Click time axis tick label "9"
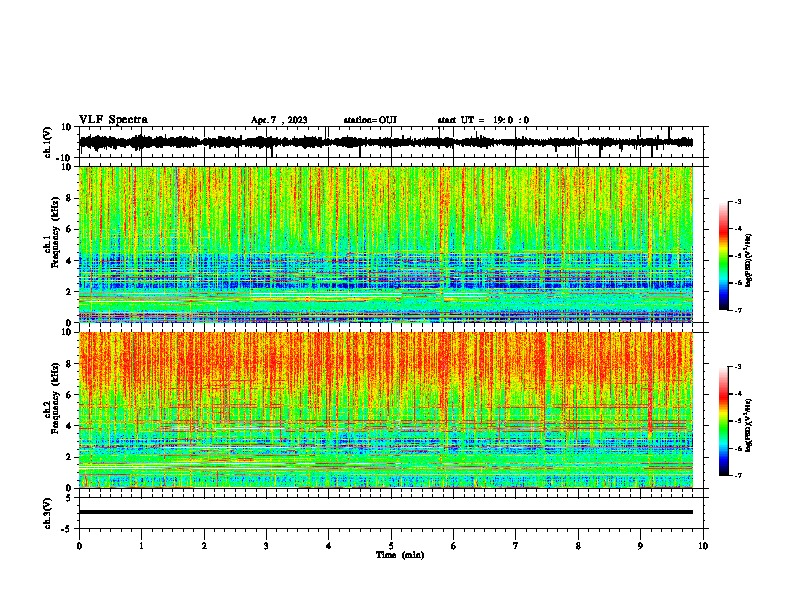 tap(640, 546)
